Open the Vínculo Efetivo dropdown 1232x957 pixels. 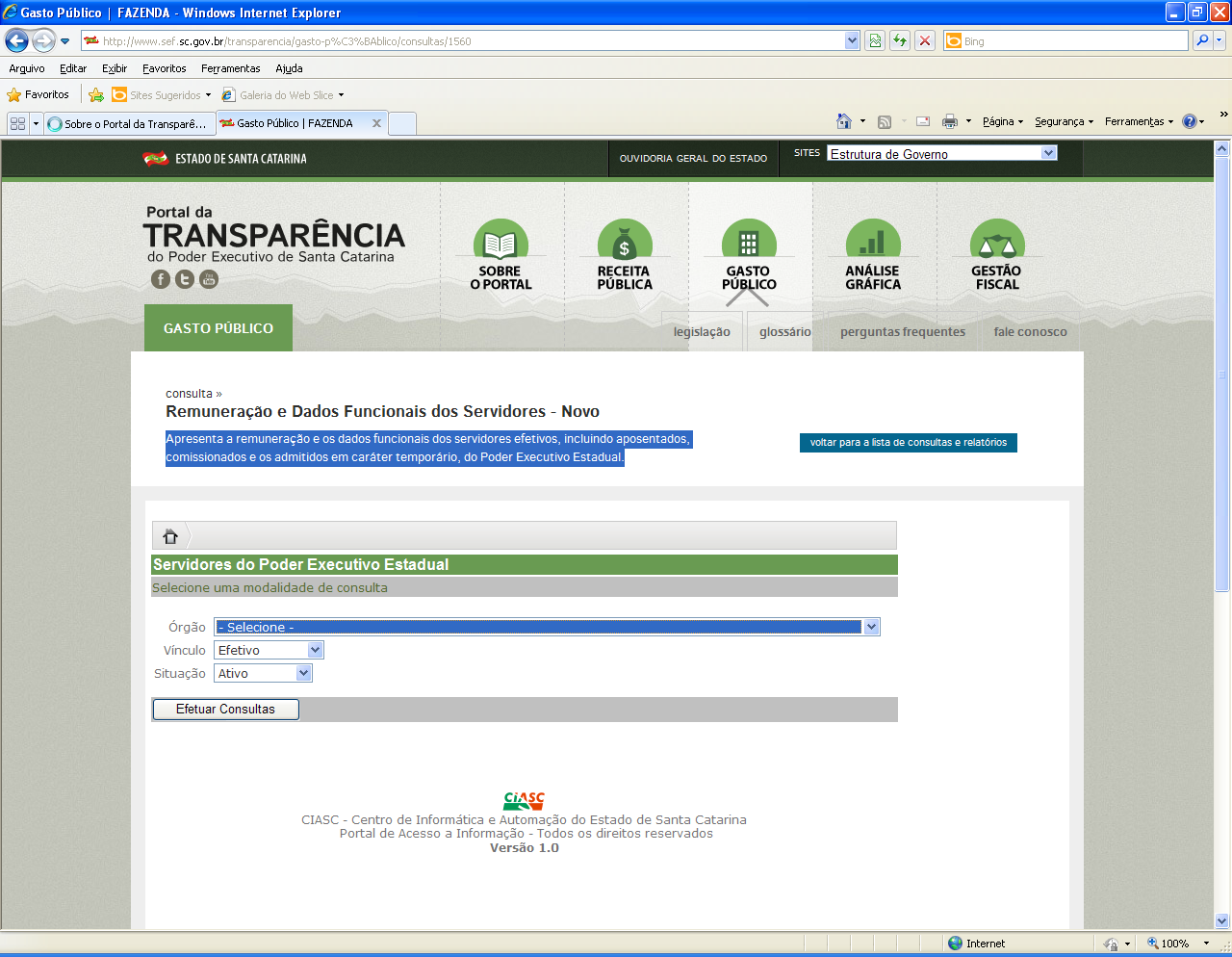pos(269,650)
